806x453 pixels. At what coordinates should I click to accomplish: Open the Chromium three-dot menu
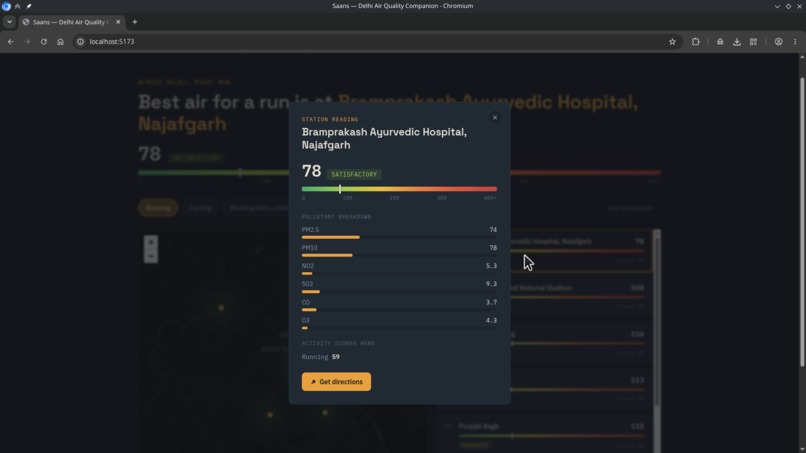[x=795, y=42]
